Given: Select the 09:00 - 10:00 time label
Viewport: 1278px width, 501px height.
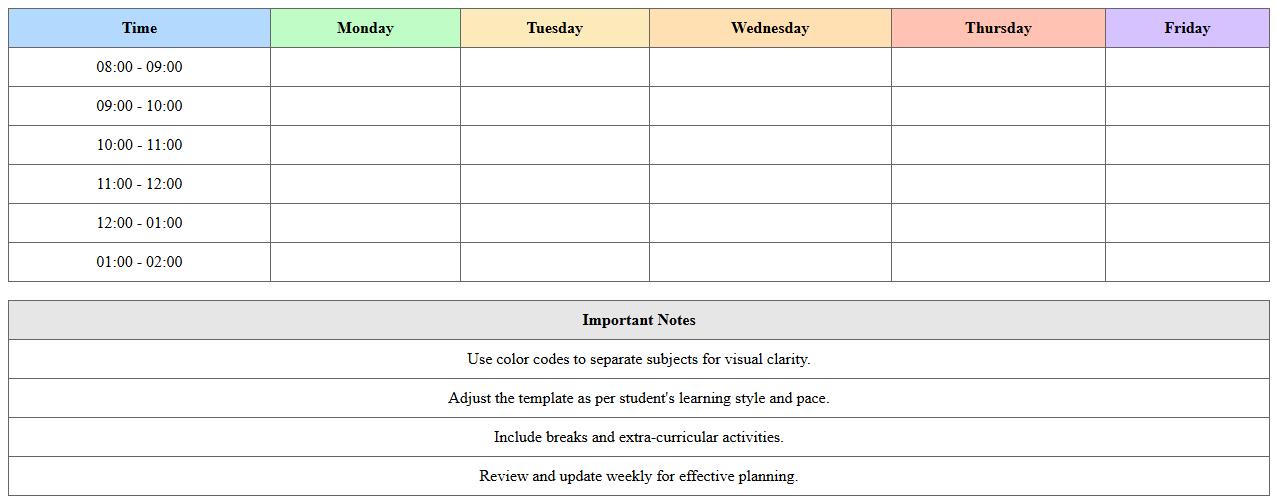Looking at the screenshot, I should tap(139, 106).
